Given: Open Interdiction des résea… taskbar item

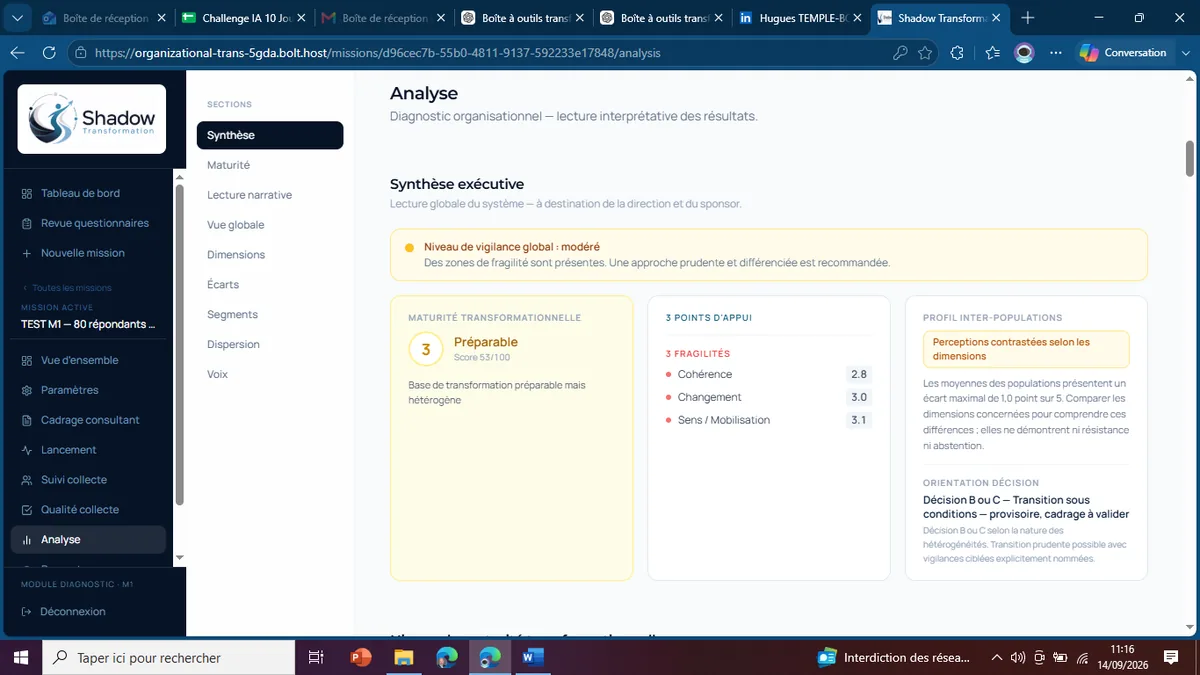Looking at the screenshot, I should pyautogui.click(x=896, y=657).
